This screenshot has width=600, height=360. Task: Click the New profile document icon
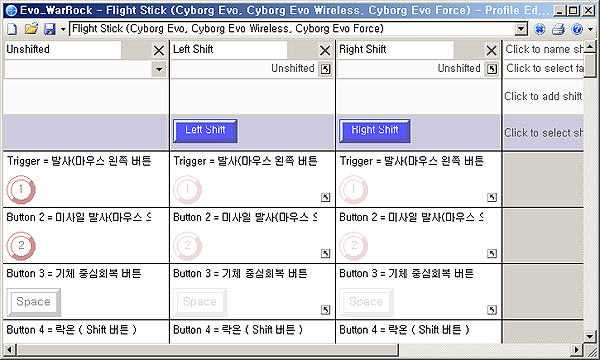tap(12, 29)
